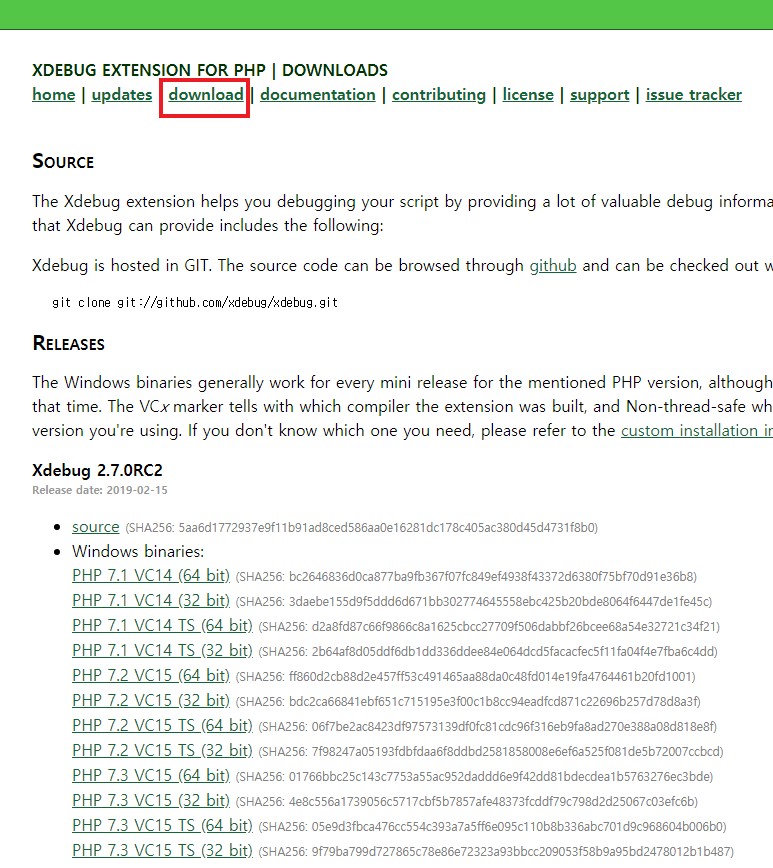The image size is (773, 868).
Task: Click the SHA256 hash starting d2a8fd87c6
Action: (489, 627)
